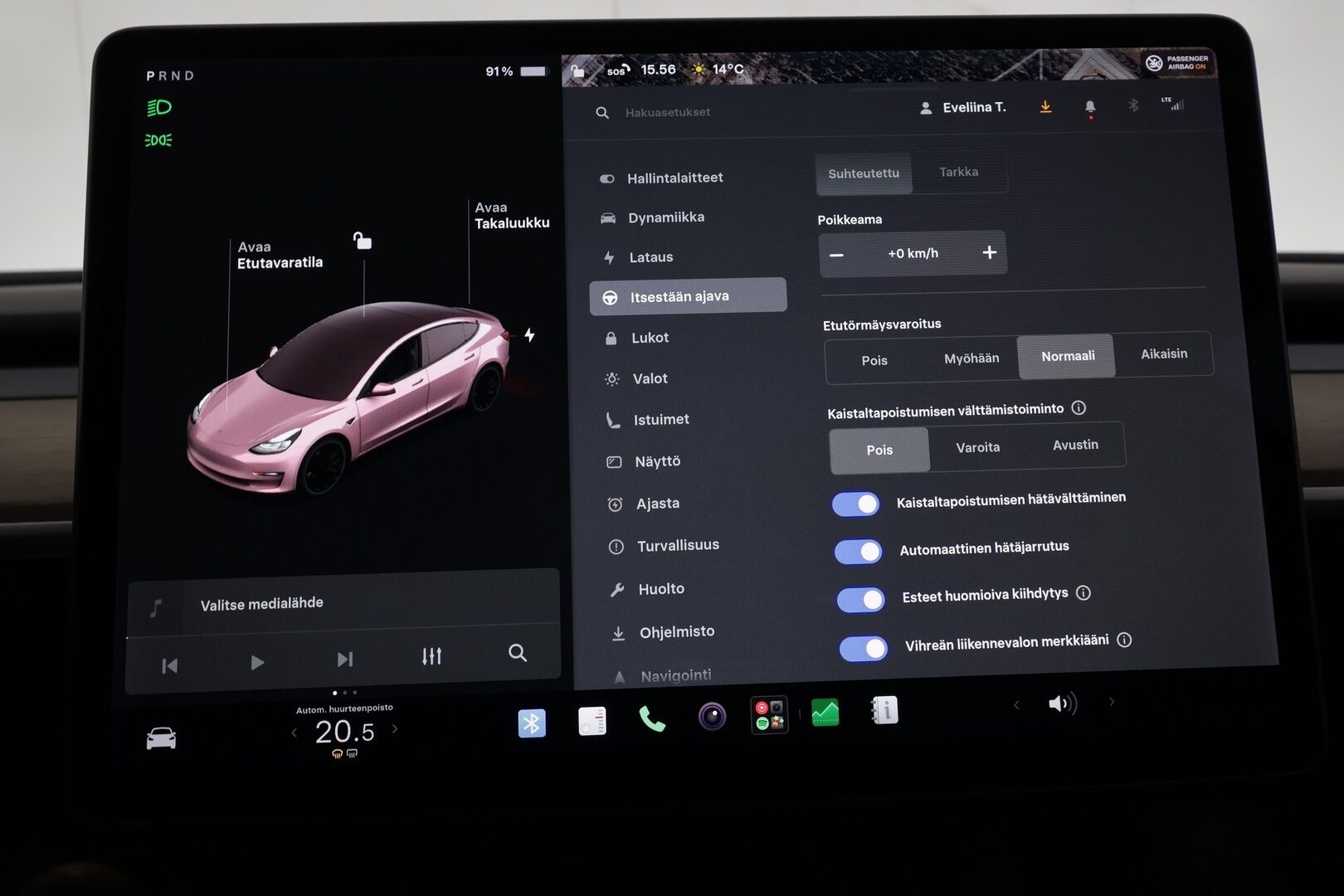This screenshot has height=896, width=1344.
Task: Tap Avaa Takaluukku to open trunk
Action: (511, 215)
